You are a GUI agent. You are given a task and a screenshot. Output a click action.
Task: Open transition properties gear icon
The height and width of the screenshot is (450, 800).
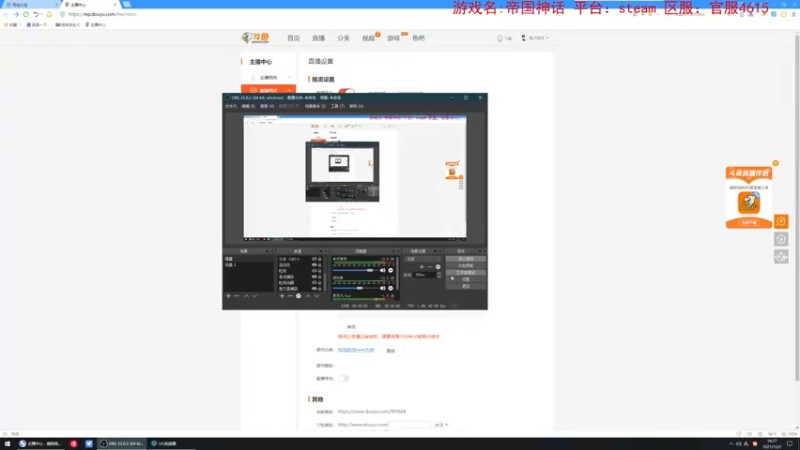tap(438, 267)
